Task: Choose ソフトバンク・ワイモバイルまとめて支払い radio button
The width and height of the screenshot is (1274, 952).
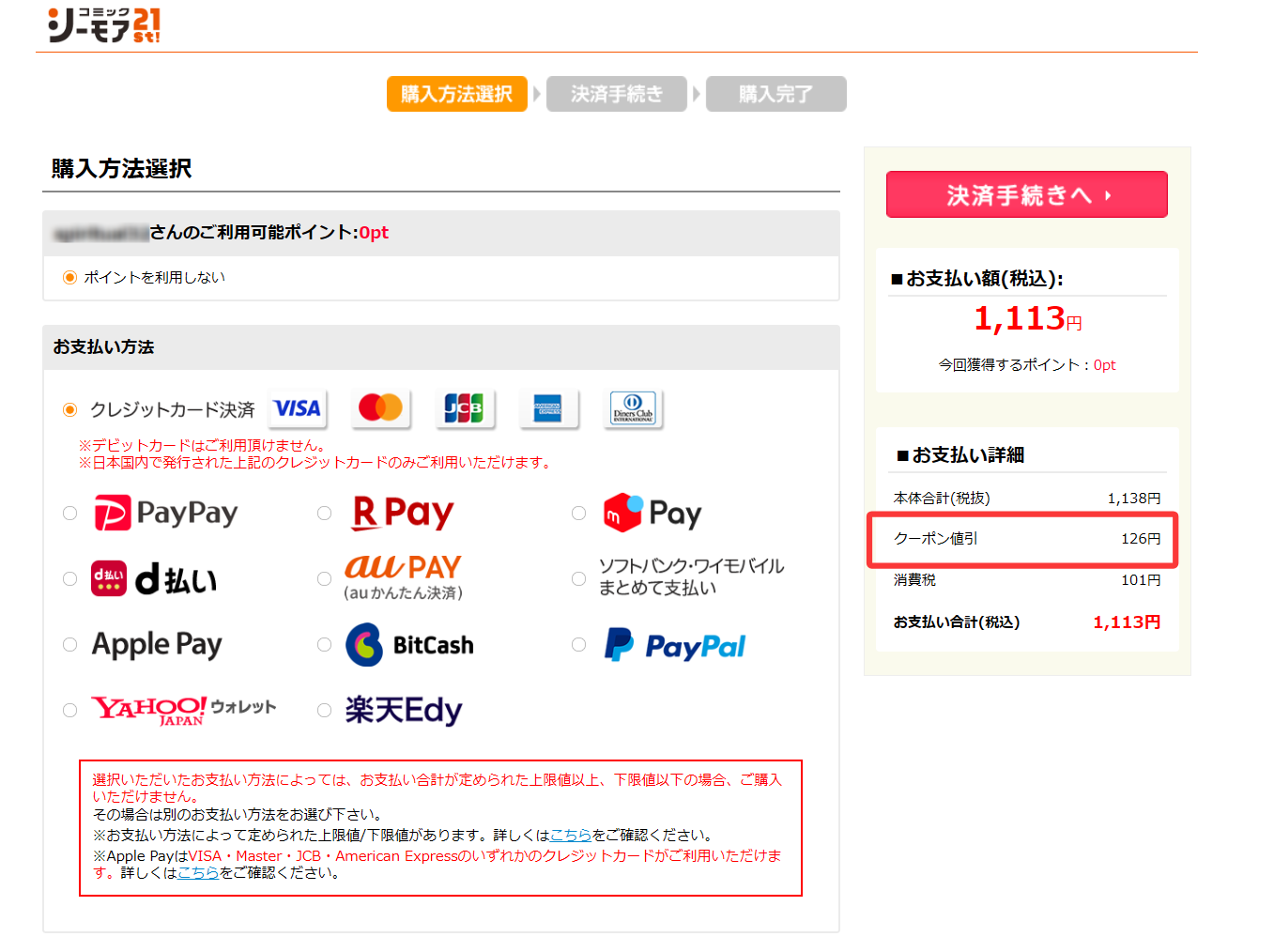Action: (578, 578)
